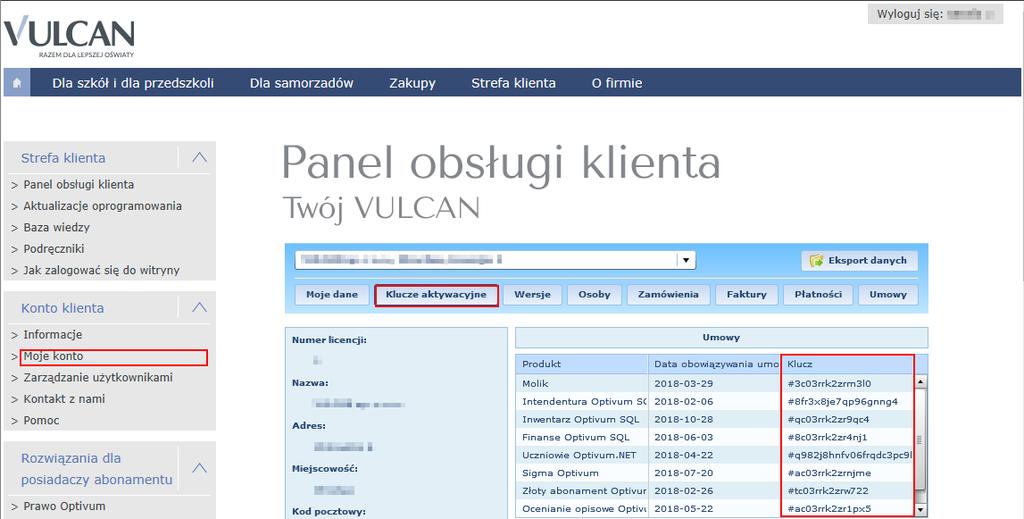Click the Produkt column header

point(582,364)
